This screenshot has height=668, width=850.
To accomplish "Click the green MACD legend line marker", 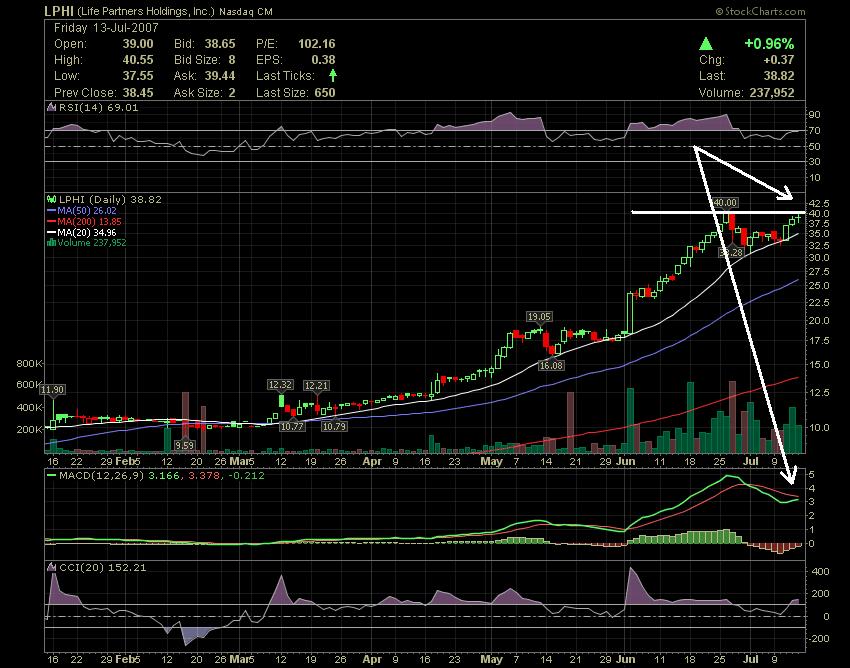I will [51, 476].
